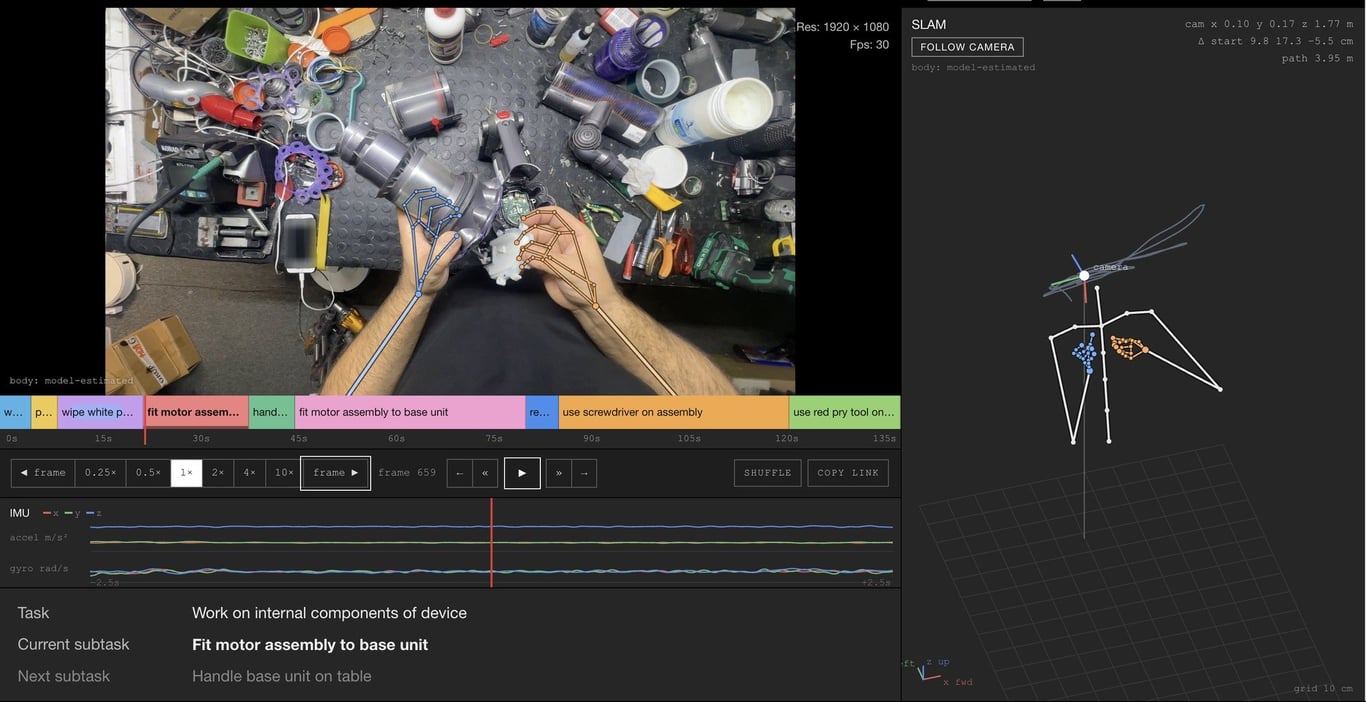Toggle FOLLOW CAMERA in the SLAM panel
The width and height of the screenshot is (1366, 702).
pyautogui.click(x=967, y=47)
